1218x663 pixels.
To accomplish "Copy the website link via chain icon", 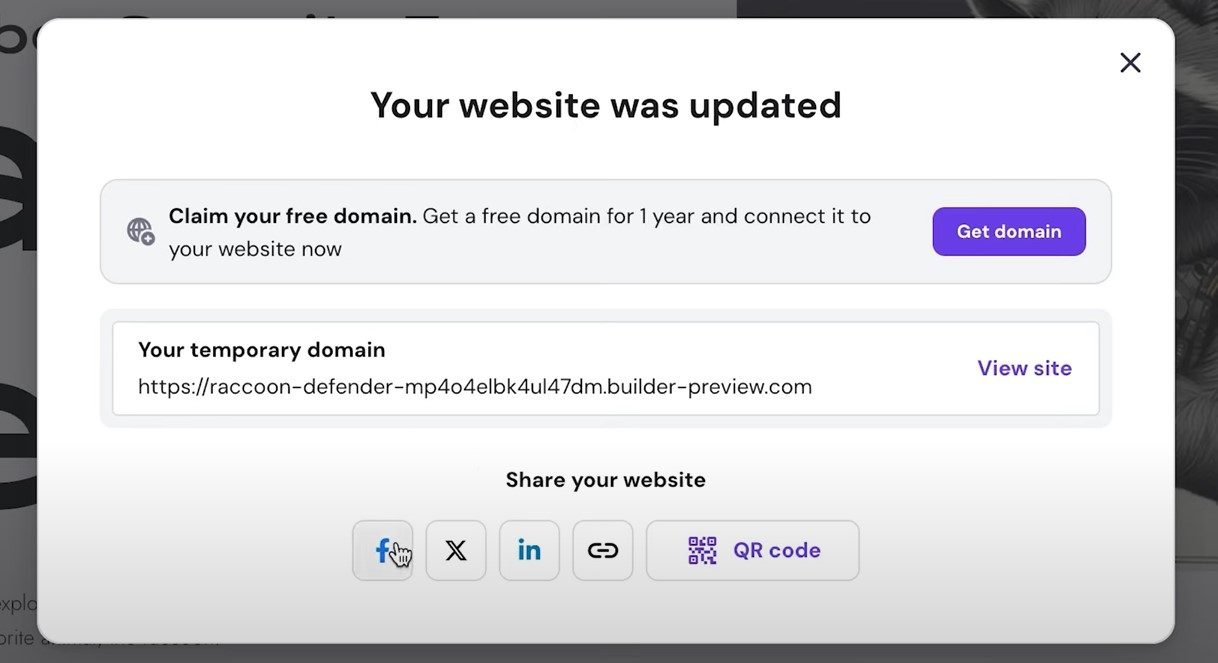I will tap(602, 550).
